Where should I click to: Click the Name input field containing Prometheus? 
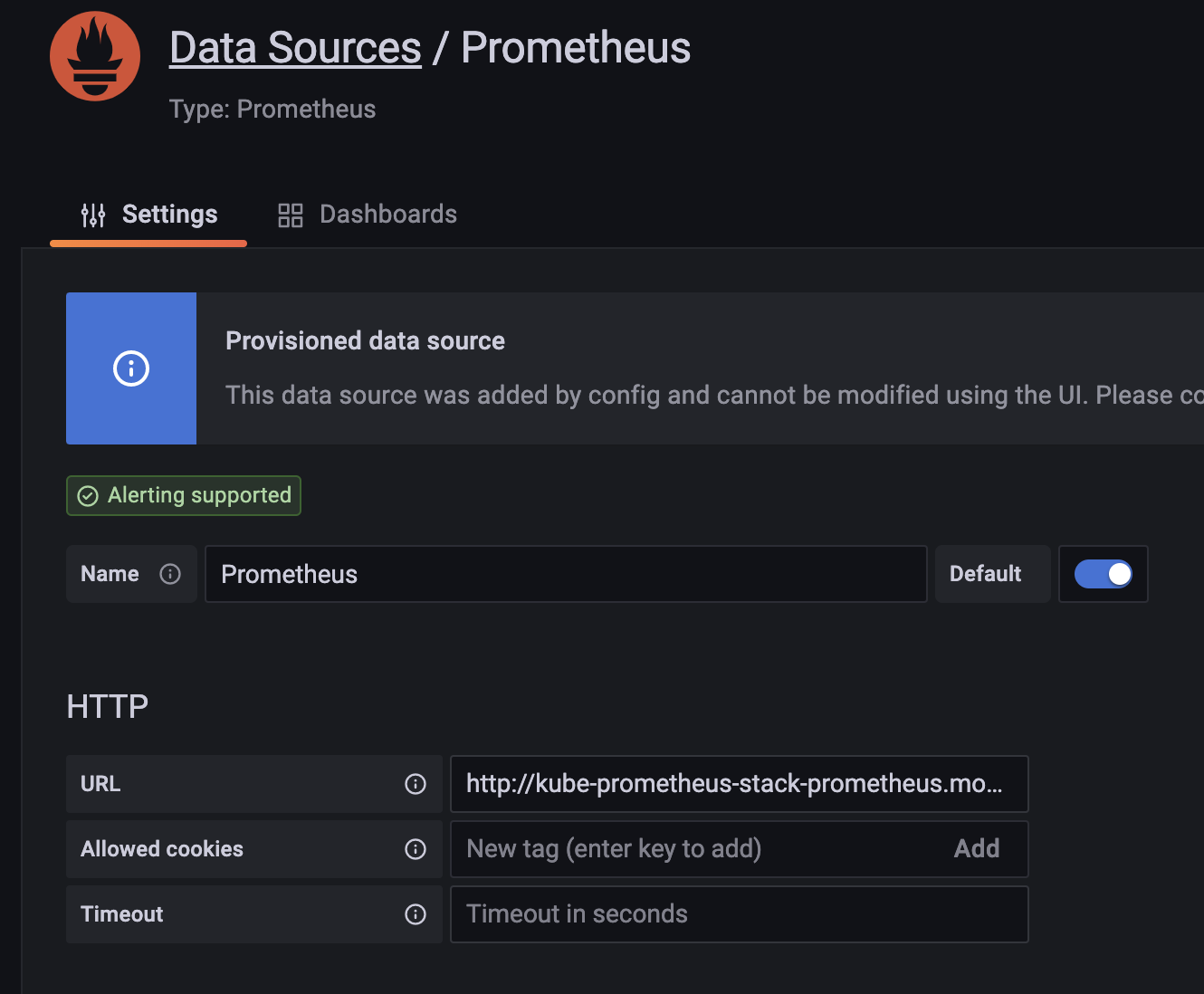click(x=566, y=574)
